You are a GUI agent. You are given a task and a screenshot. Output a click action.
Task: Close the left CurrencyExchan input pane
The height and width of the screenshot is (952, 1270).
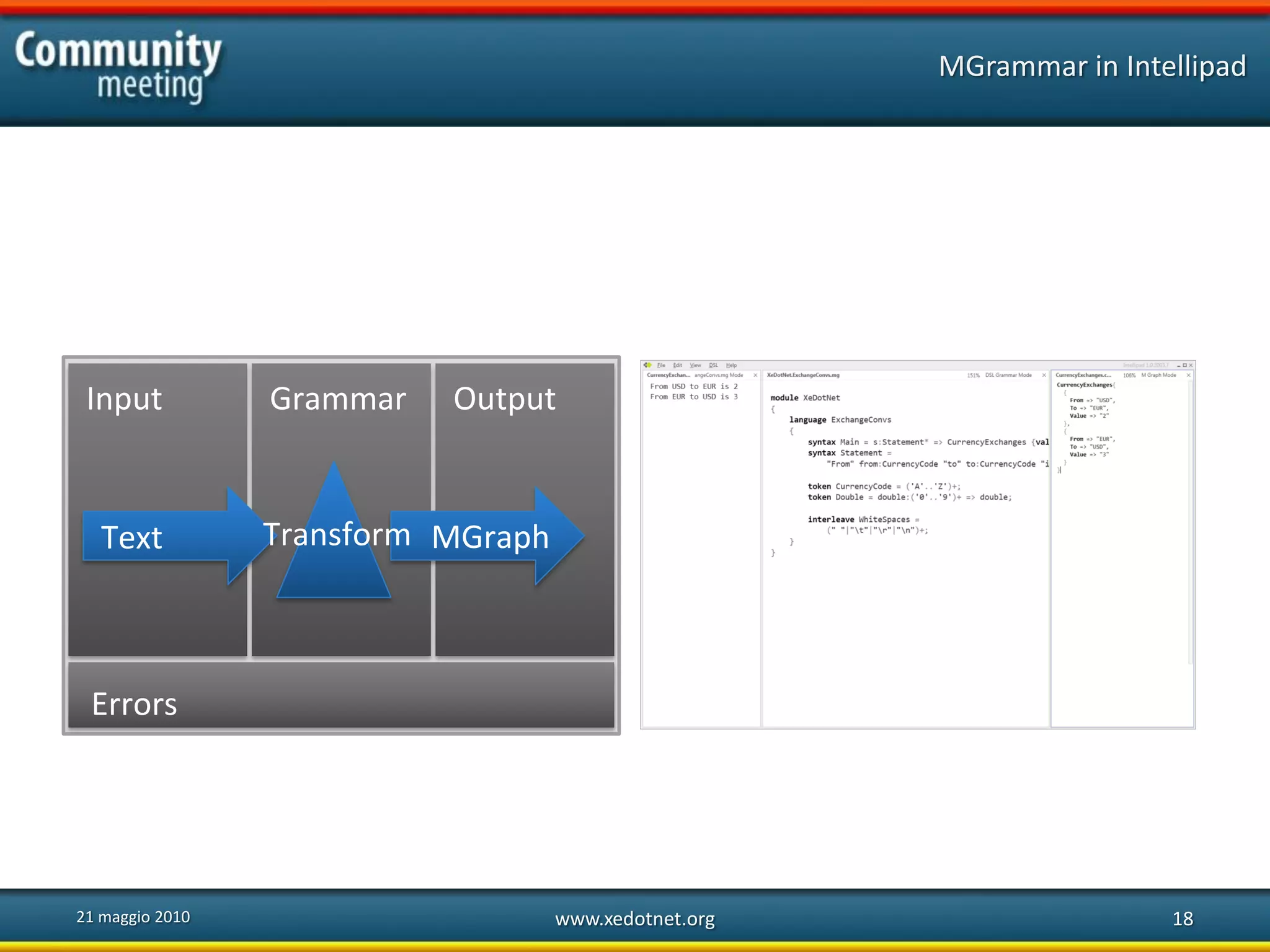[755, 375]
